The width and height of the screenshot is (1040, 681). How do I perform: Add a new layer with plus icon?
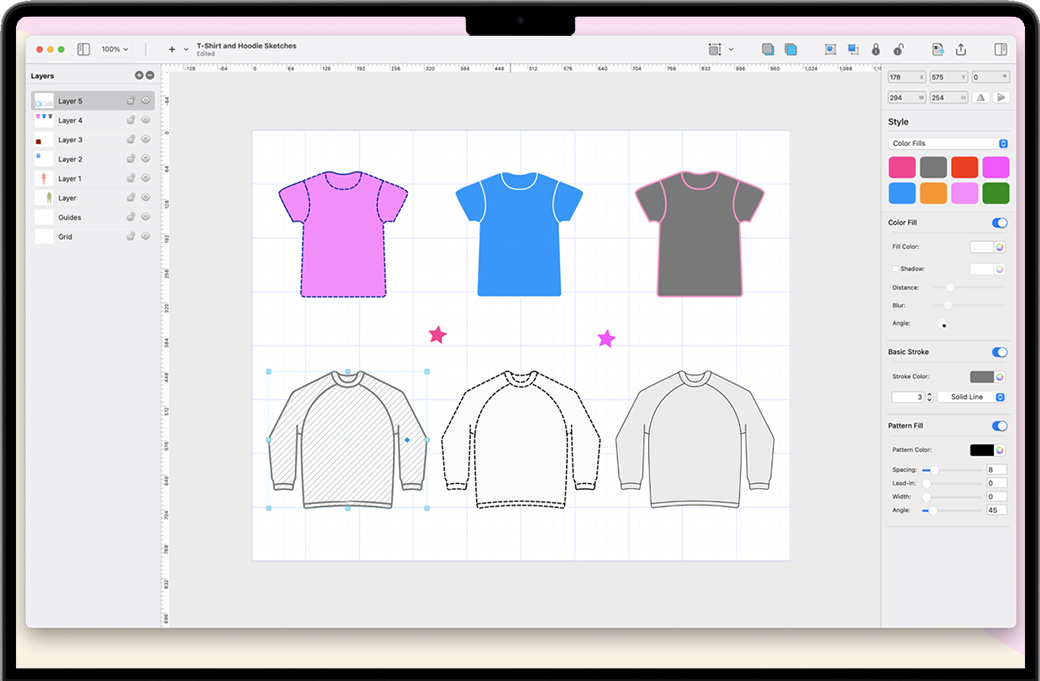[139, 76]
